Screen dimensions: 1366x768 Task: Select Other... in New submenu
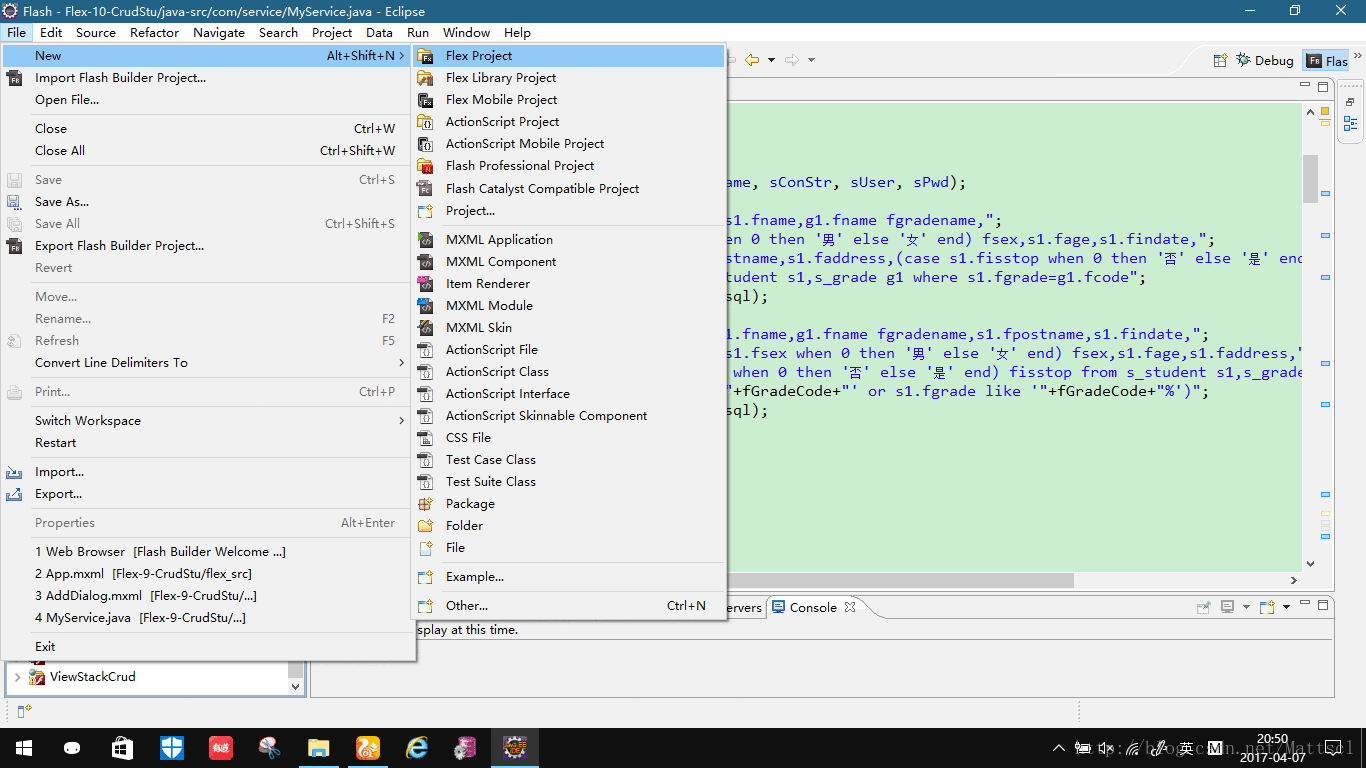pos(569,606)
